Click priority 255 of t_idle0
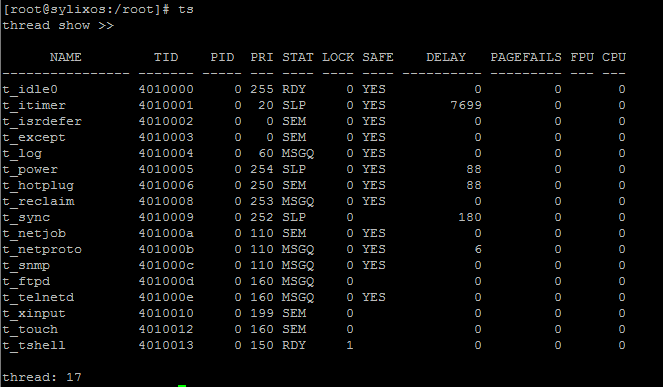This screenshot has height=387, width=663. click(262, 90)
